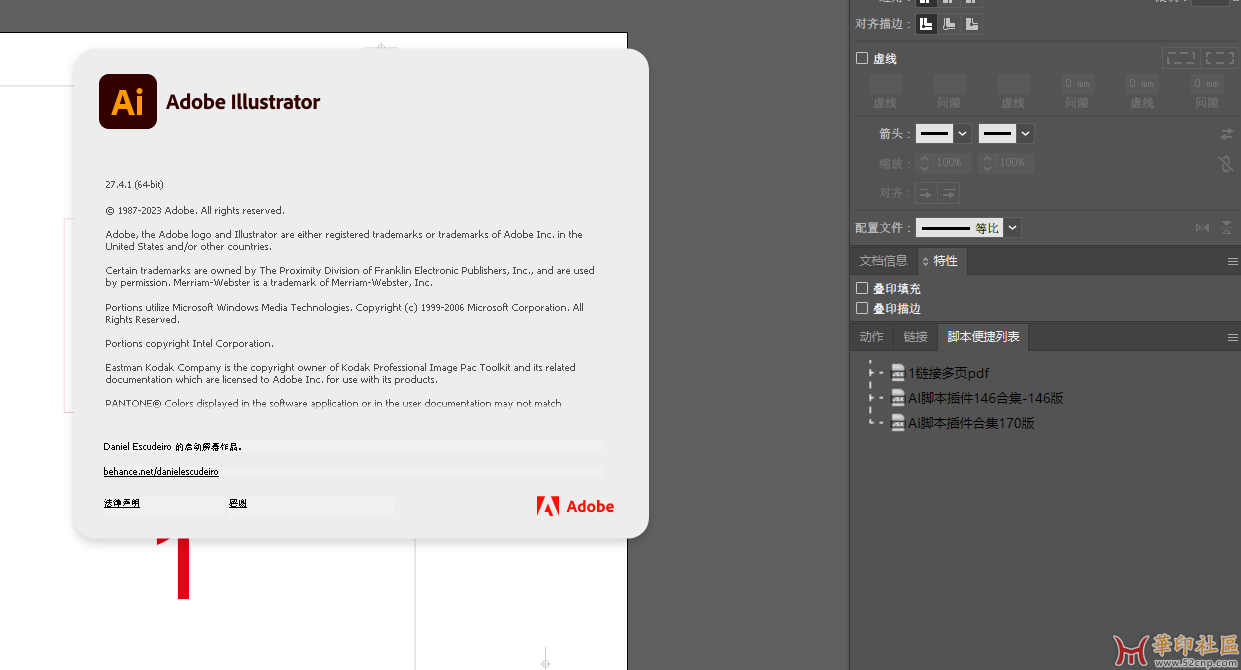Image resolution: width=1241 pixels, height=670 pixels.
Task: Select the 1链接多页pdf script item
Action: point(940,373)
